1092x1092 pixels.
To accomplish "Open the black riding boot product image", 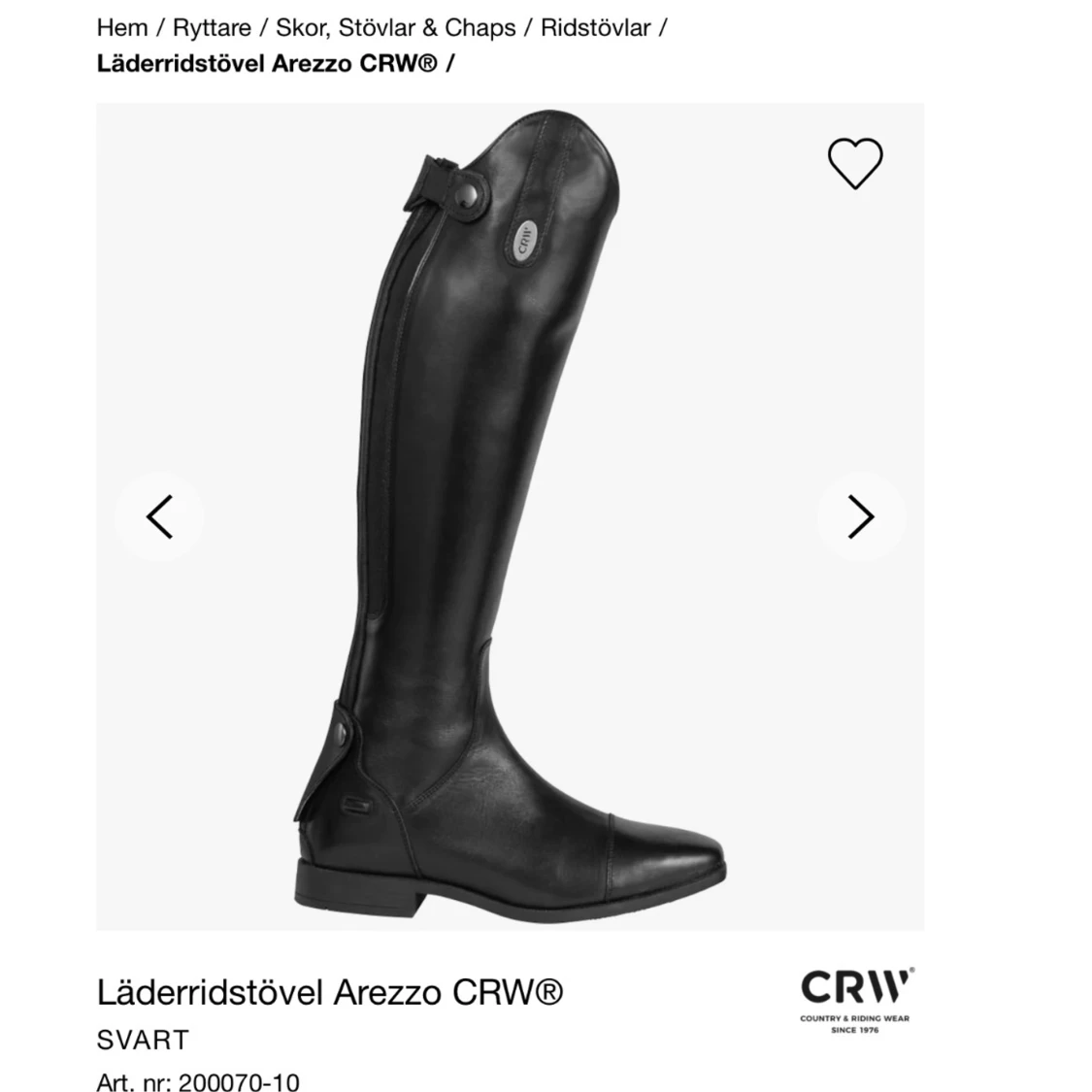I will 511,516.
